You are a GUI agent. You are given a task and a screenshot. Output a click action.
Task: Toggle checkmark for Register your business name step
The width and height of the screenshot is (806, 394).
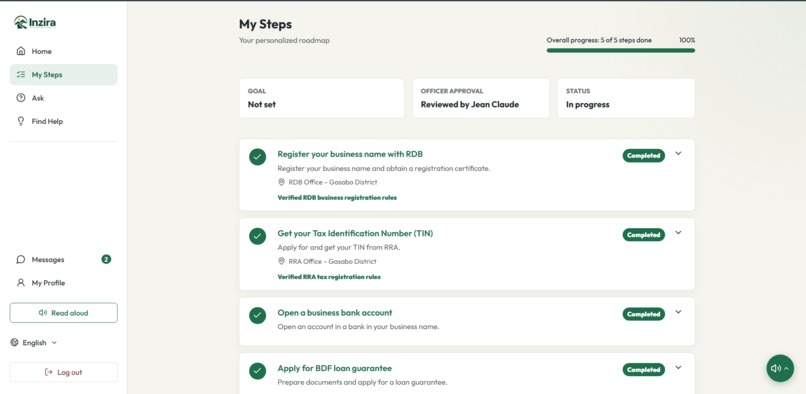click(x=258, y=157)
